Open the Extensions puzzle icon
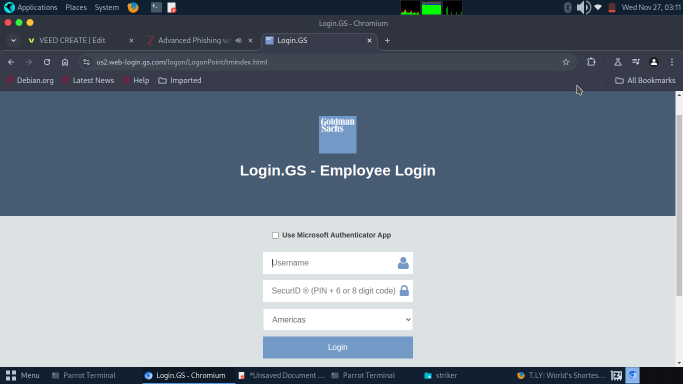Viewport: 683px width, 384px height. coord(591,62)
